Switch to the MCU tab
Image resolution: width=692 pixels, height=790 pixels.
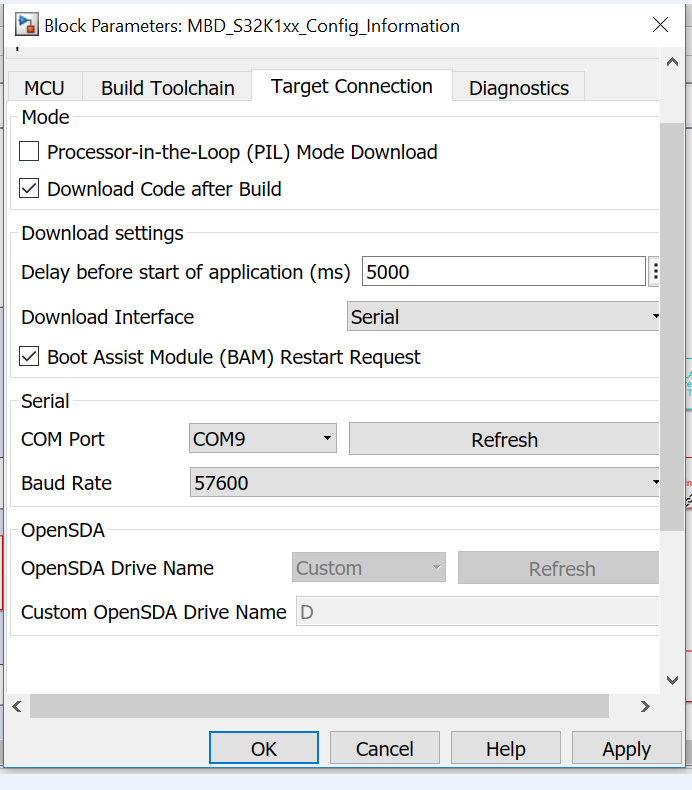44,88
